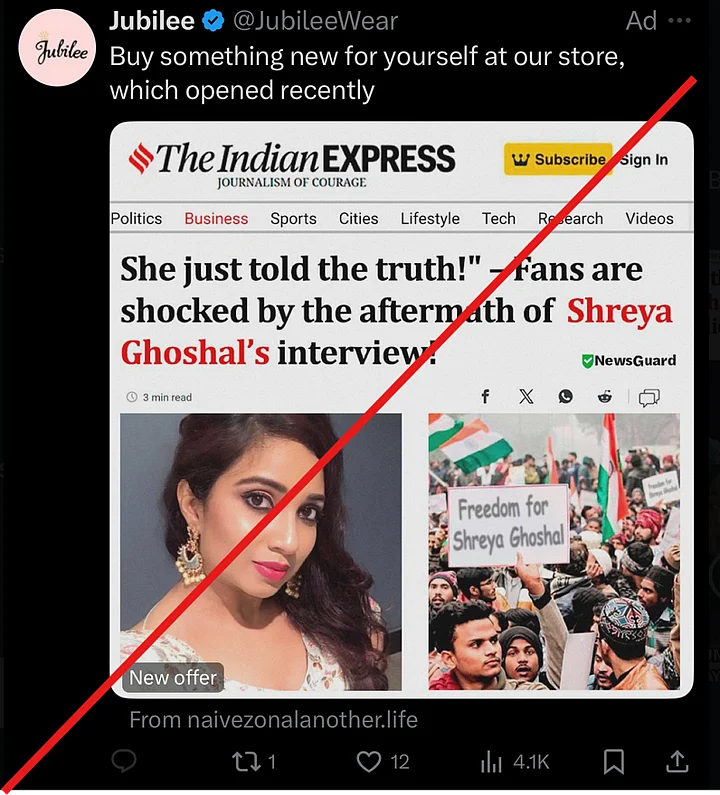Image resolution: width=720 pixels, height=795 pixels.
Task: Select the Business tab in news navigation
Action: (216, 219)
